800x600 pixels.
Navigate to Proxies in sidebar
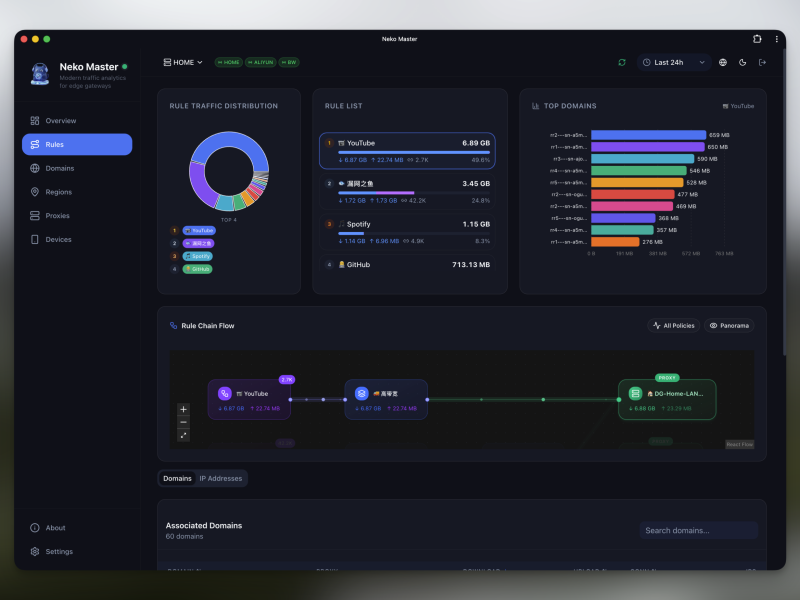pos(77,216)
